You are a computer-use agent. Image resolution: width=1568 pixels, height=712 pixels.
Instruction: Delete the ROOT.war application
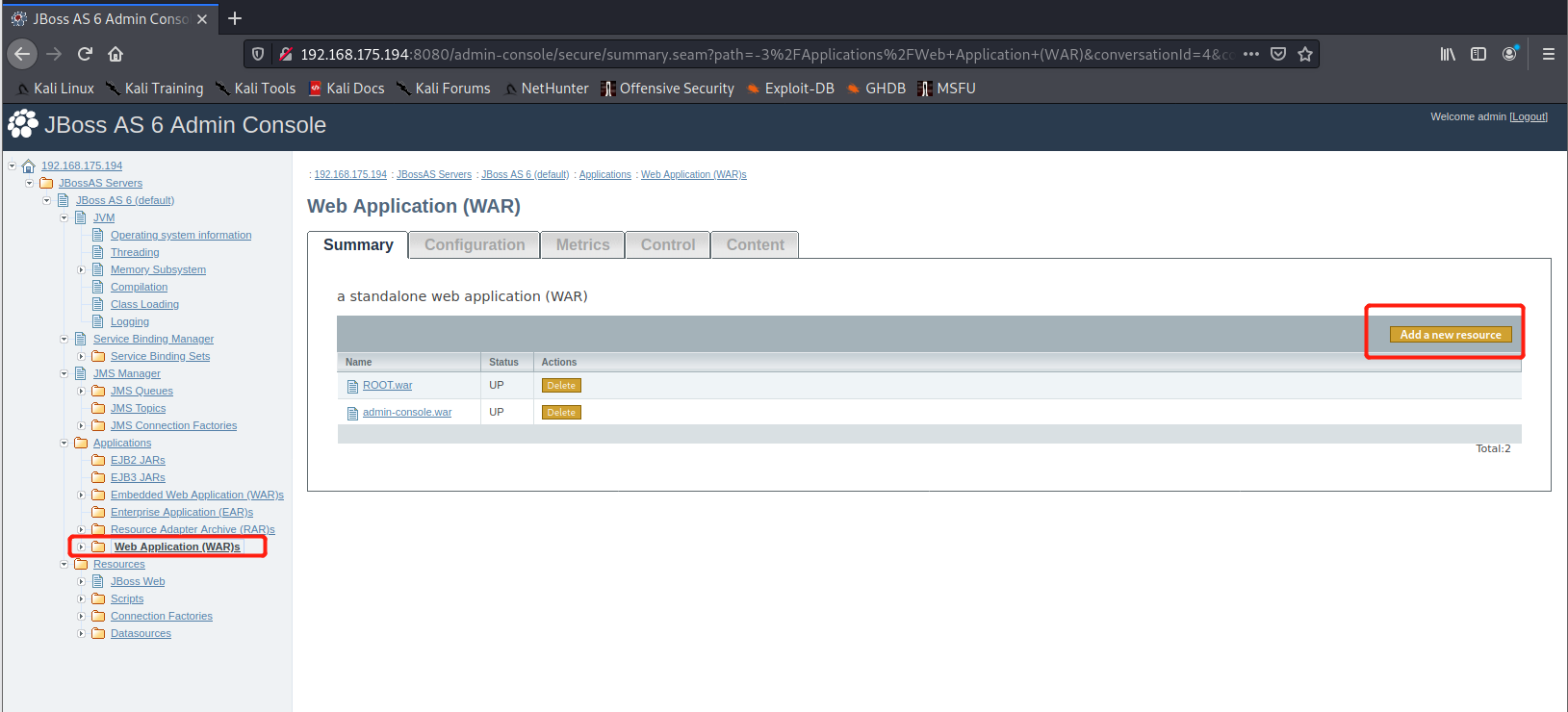pos(561,386)
